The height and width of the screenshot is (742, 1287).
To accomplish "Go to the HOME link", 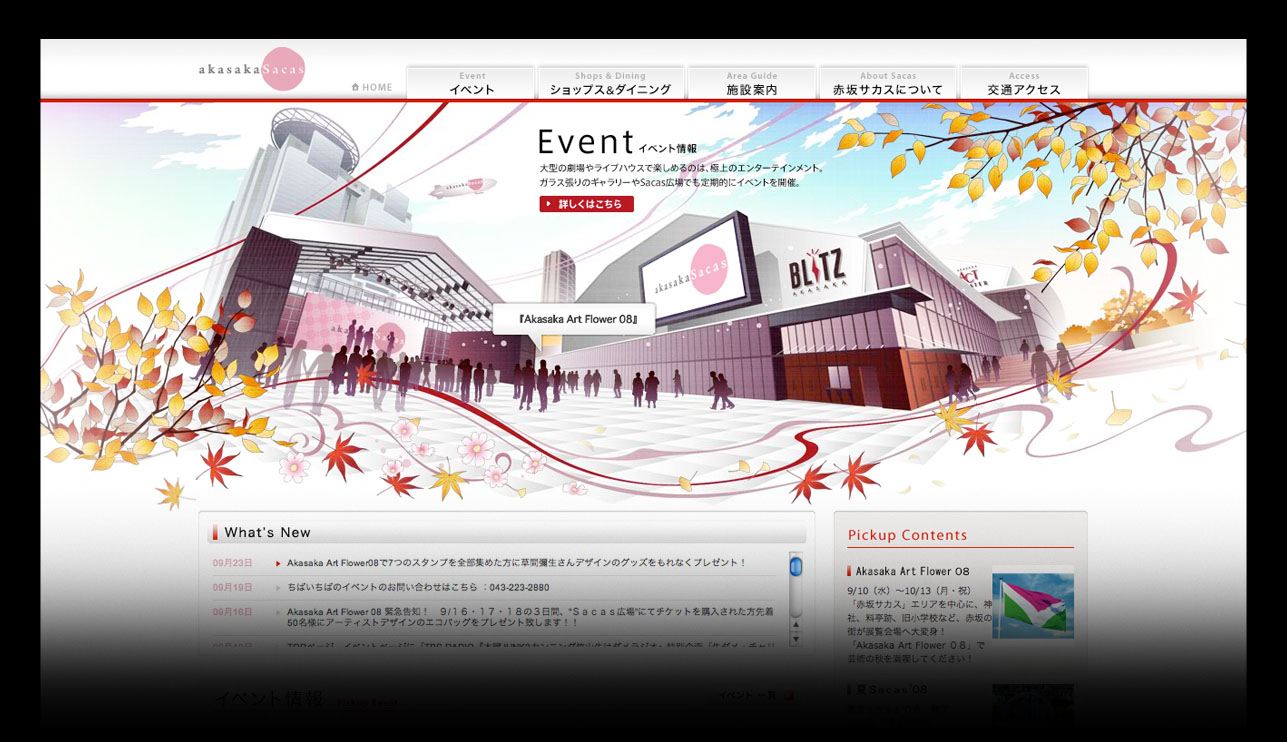I will [372, 87].
